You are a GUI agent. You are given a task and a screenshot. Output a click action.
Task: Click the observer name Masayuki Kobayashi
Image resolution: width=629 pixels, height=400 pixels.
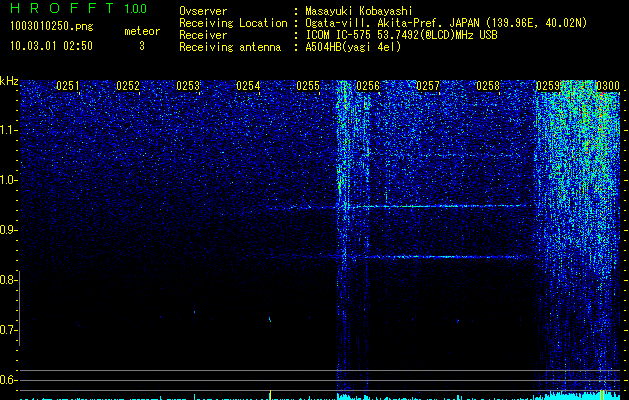(x=359, y=11)
